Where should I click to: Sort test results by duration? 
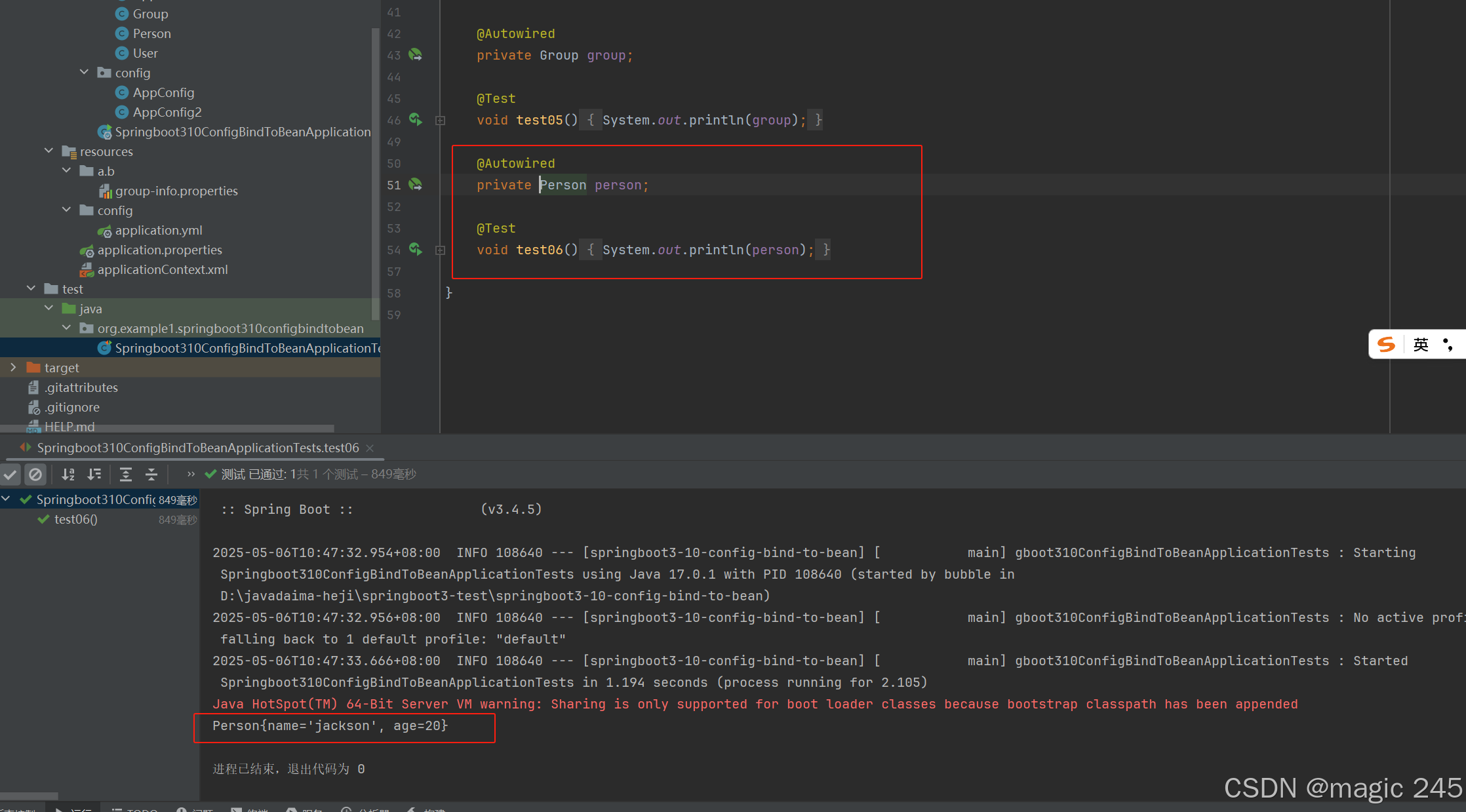click(94, 474)
